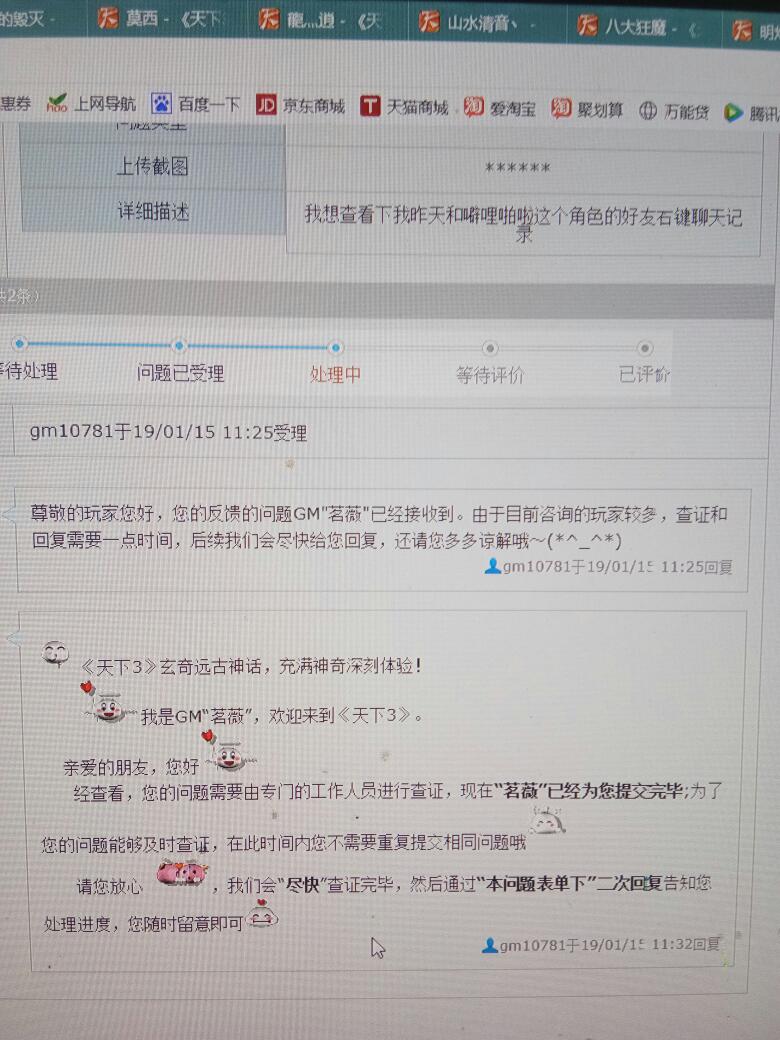Screen dimensions: 780x1040
Task: Click the 万能贷 globe bookmark
Action: (648, 111)
